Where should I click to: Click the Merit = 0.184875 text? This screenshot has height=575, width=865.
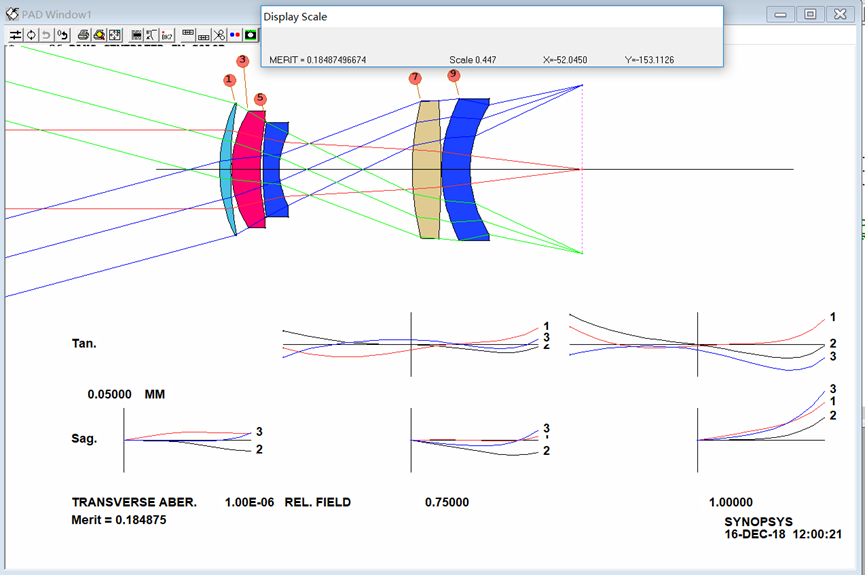click(119, 520)
